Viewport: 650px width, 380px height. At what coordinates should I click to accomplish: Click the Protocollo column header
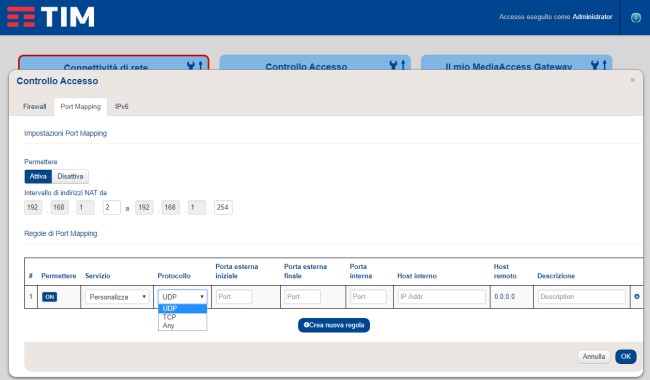(174, 276)
